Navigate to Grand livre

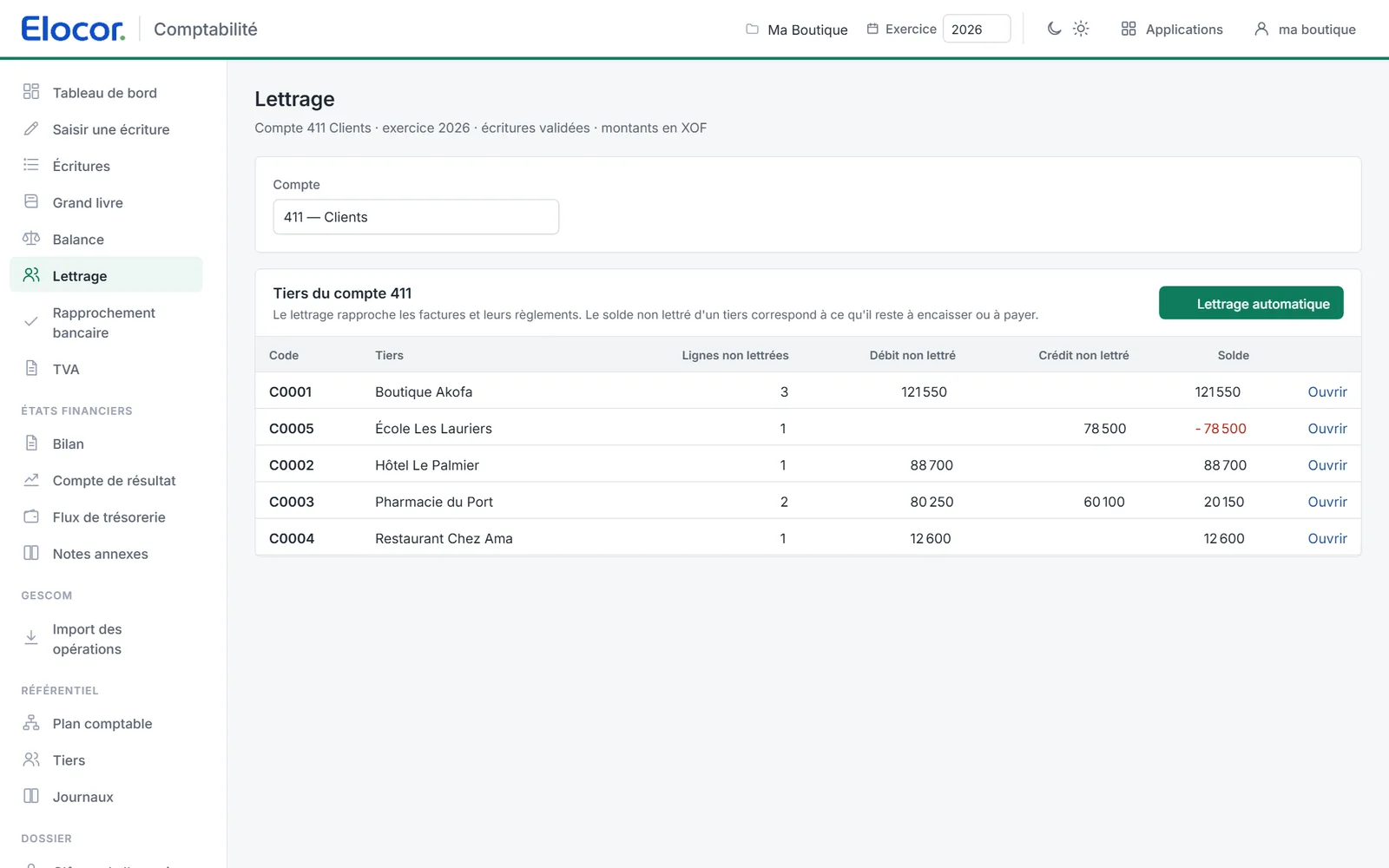[x=106, y=202]
